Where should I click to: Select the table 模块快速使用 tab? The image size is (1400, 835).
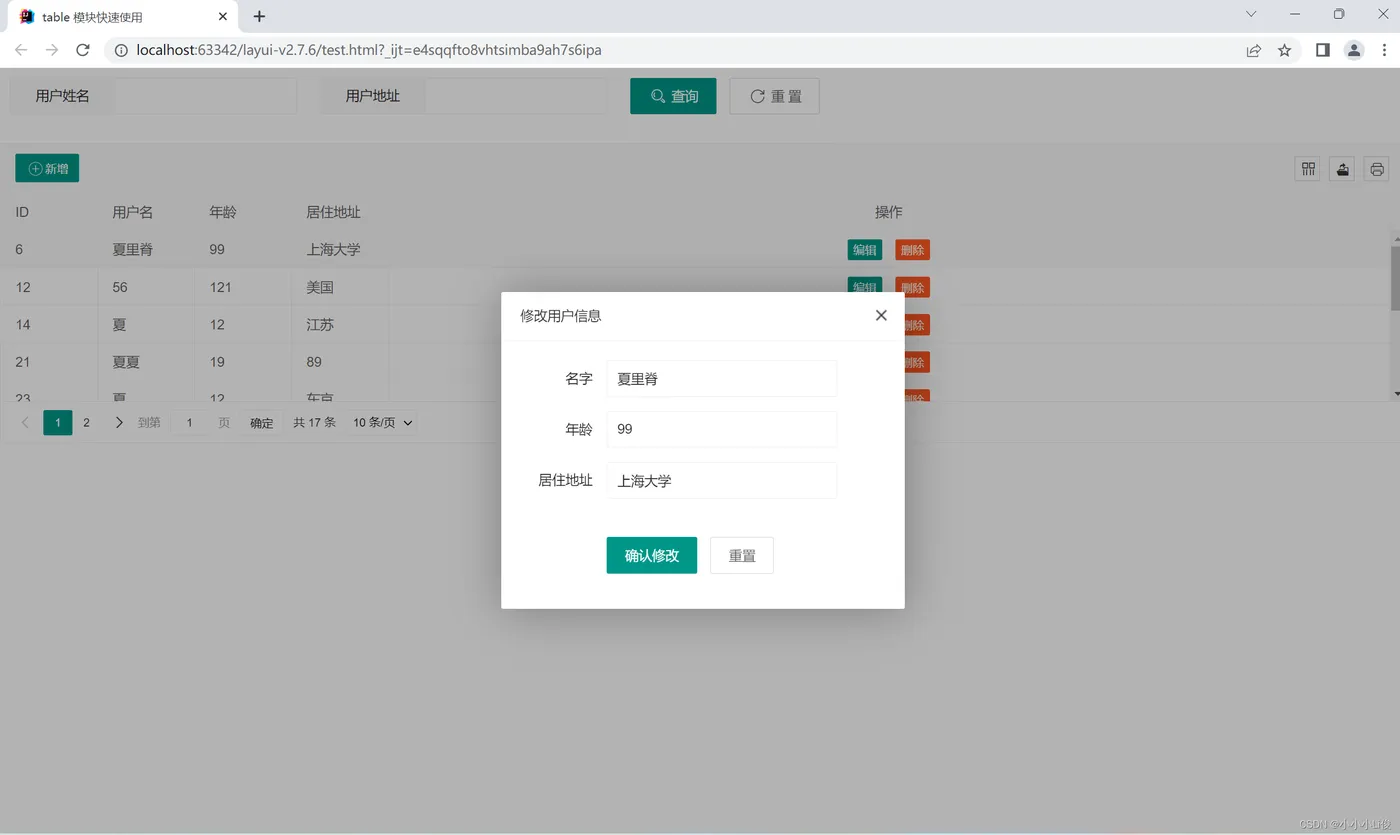pyautogui.click(x=123, y=17)
